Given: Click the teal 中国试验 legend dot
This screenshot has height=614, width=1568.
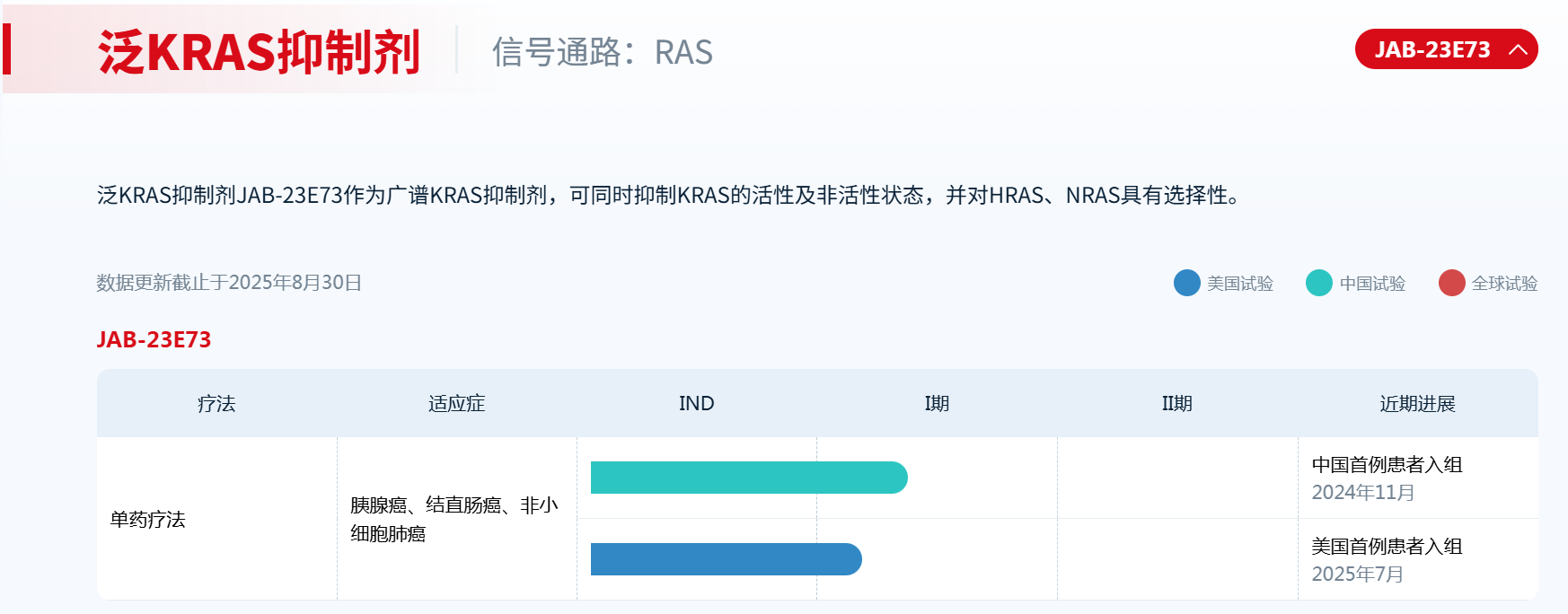Looking at the screenshot, I should 1318,283.
